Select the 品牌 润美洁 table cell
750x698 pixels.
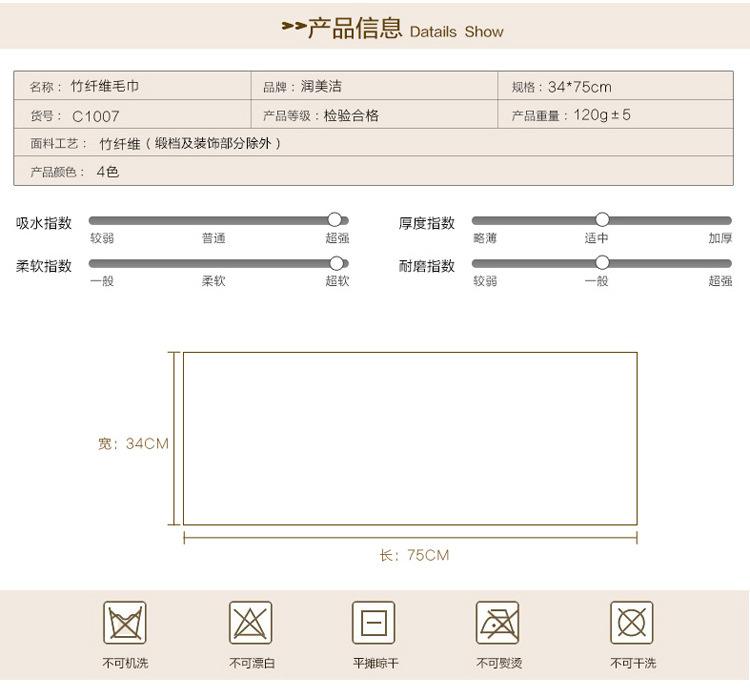[374, 86]
